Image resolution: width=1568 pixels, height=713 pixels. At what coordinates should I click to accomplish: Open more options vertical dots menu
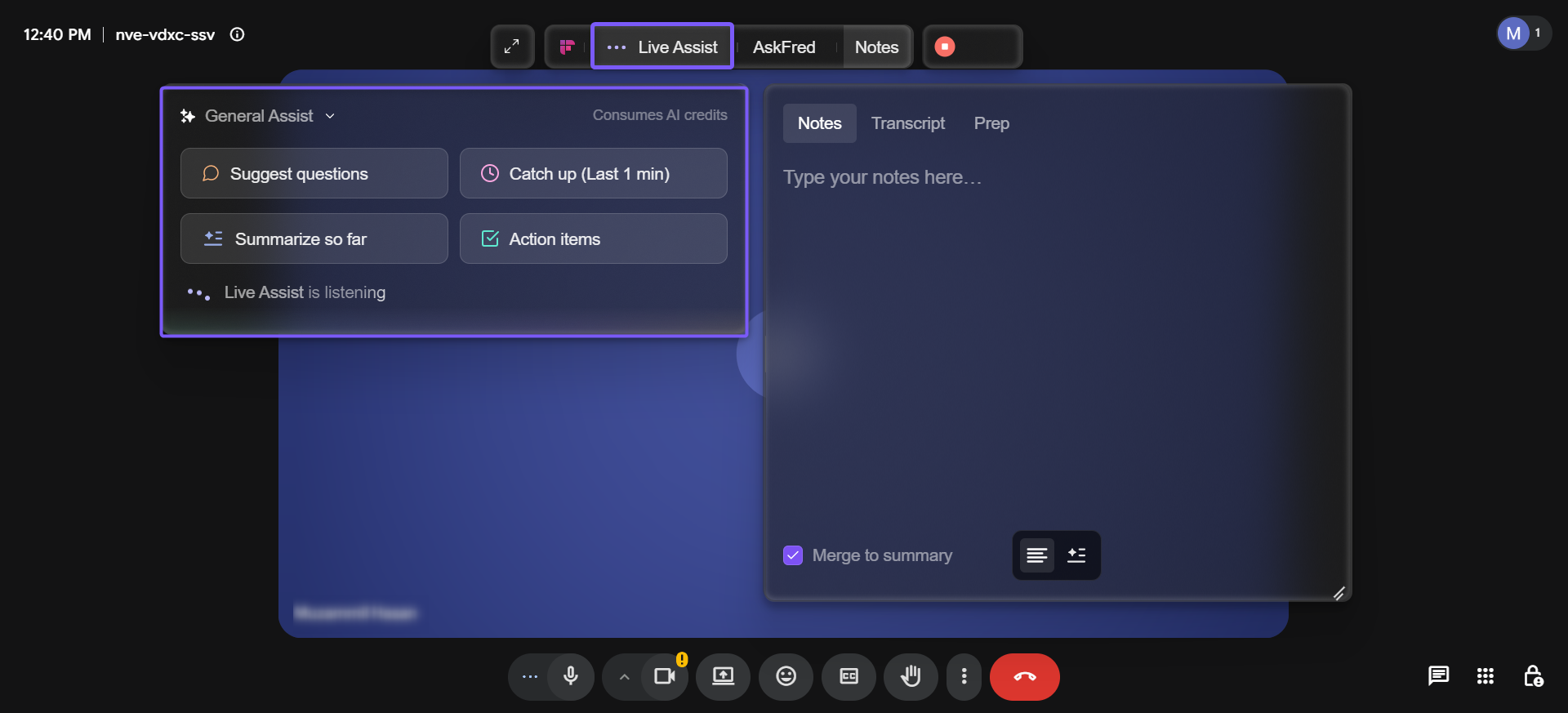tap(964, 676)
